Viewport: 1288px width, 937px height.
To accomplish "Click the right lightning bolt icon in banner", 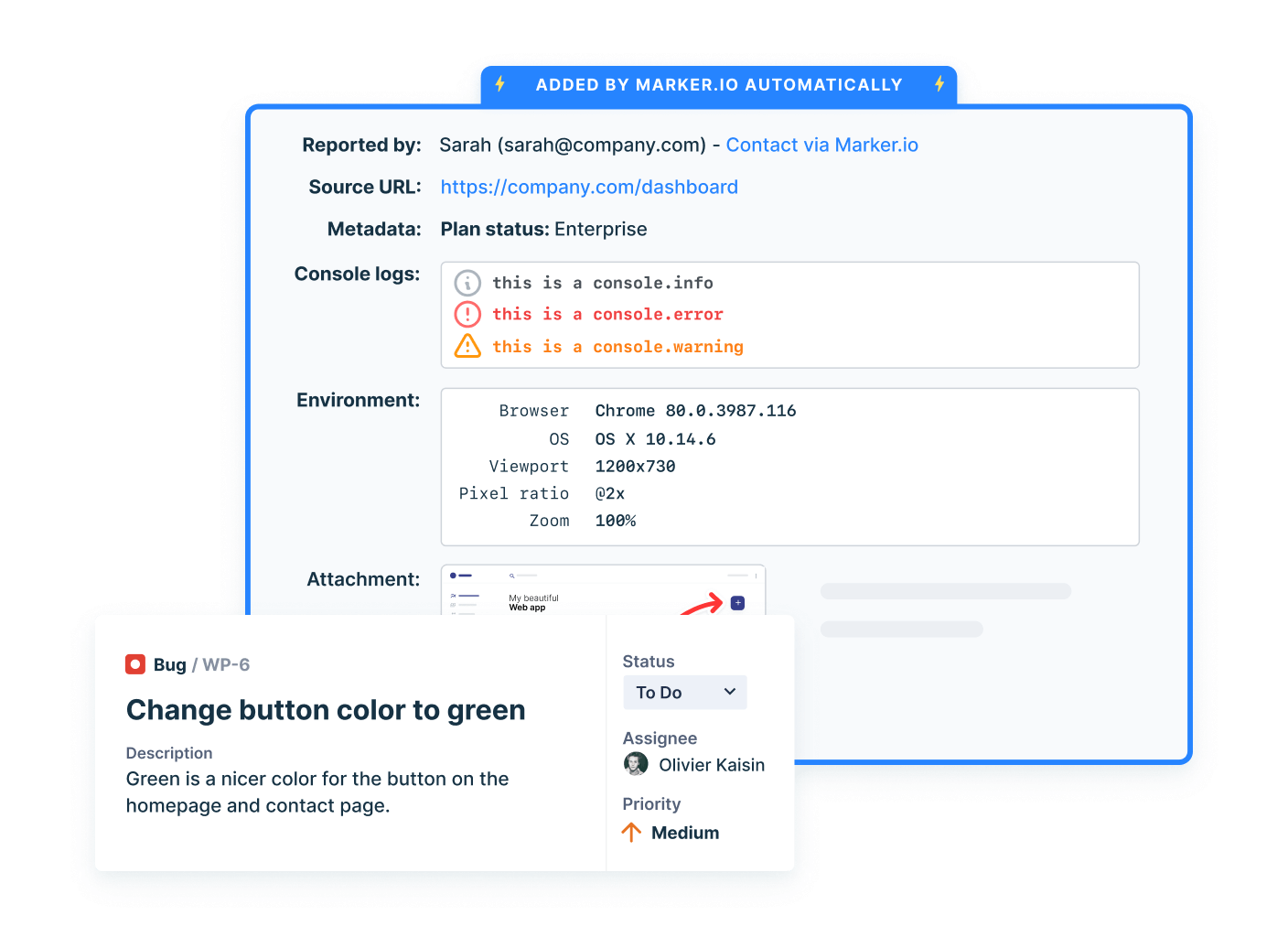I will (939, 84).
